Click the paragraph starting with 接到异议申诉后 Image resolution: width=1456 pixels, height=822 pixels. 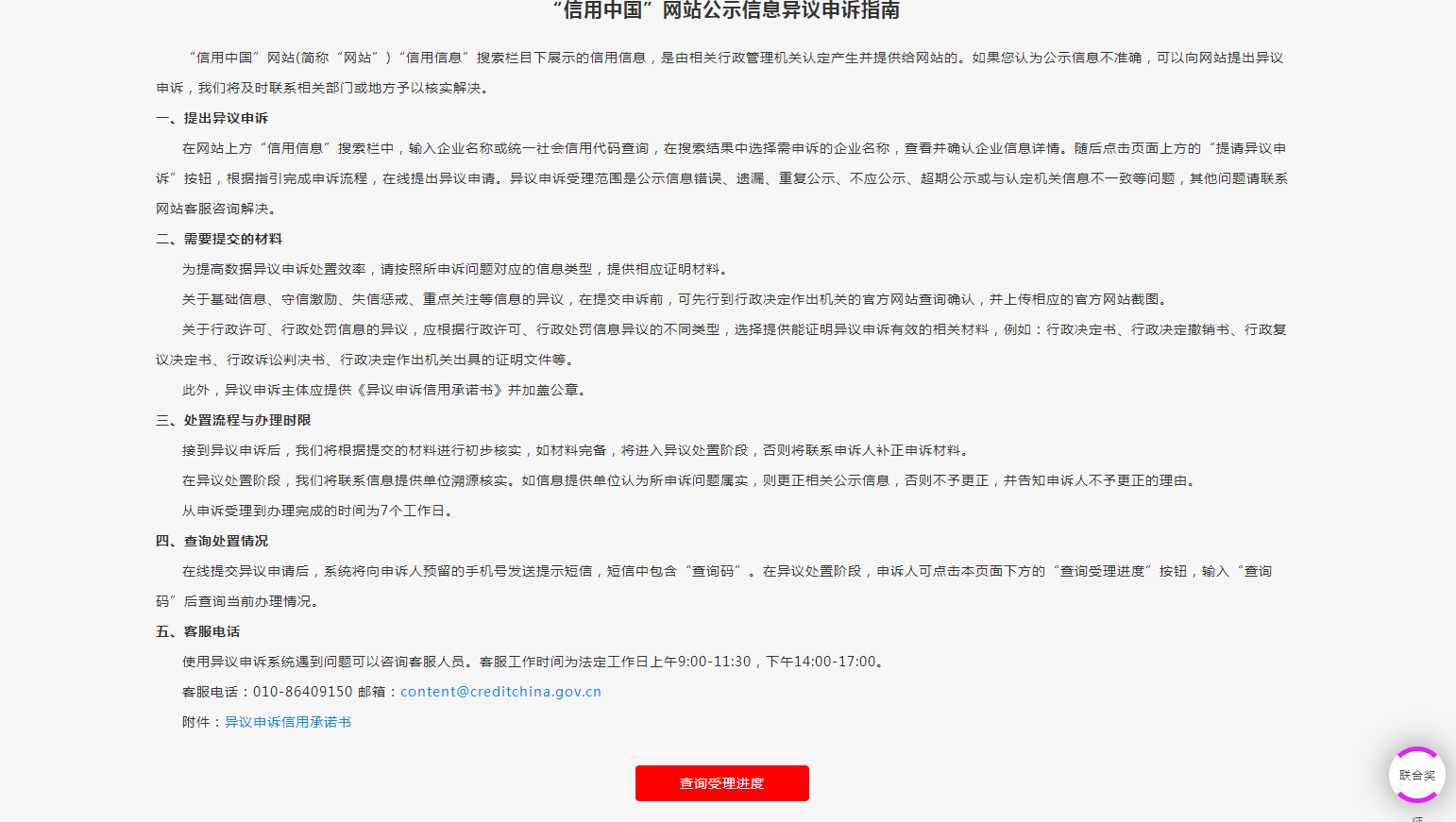[x=577, y=450]
